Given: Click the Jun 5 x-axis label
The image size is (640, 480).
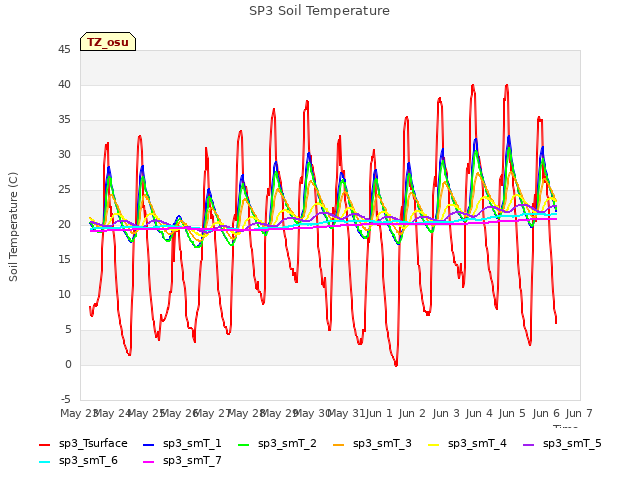Looking at the screenshot, I should [512, 413].
